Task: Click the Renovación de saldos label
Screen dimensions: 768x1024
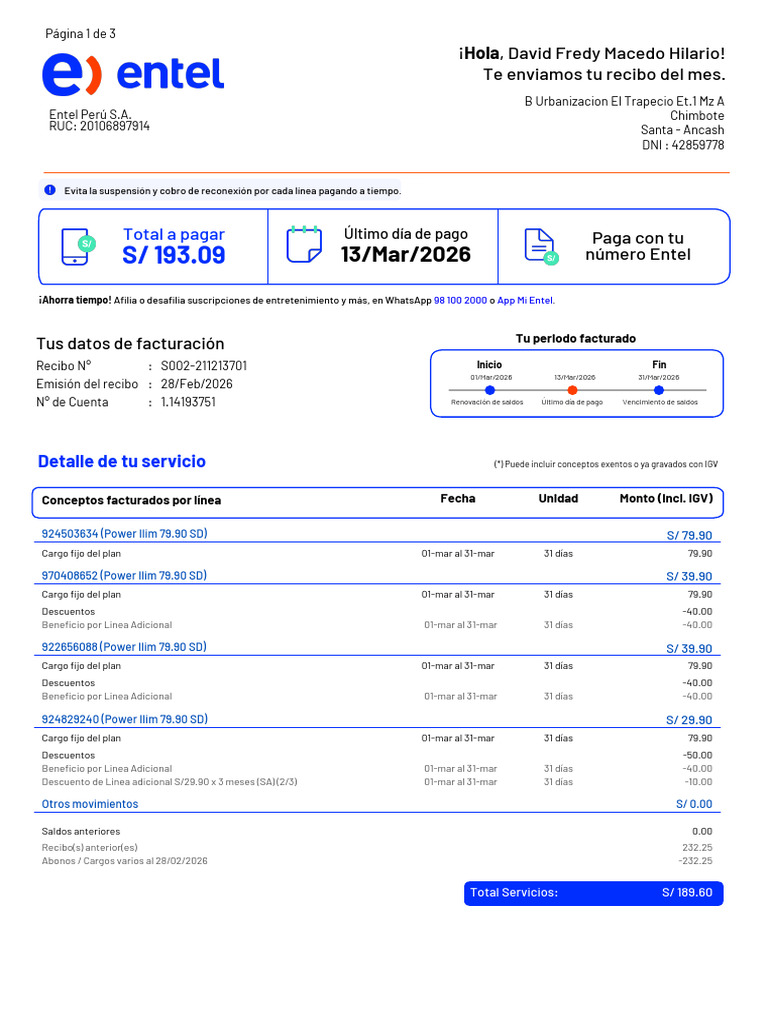Action: click(x=487, y=402)
